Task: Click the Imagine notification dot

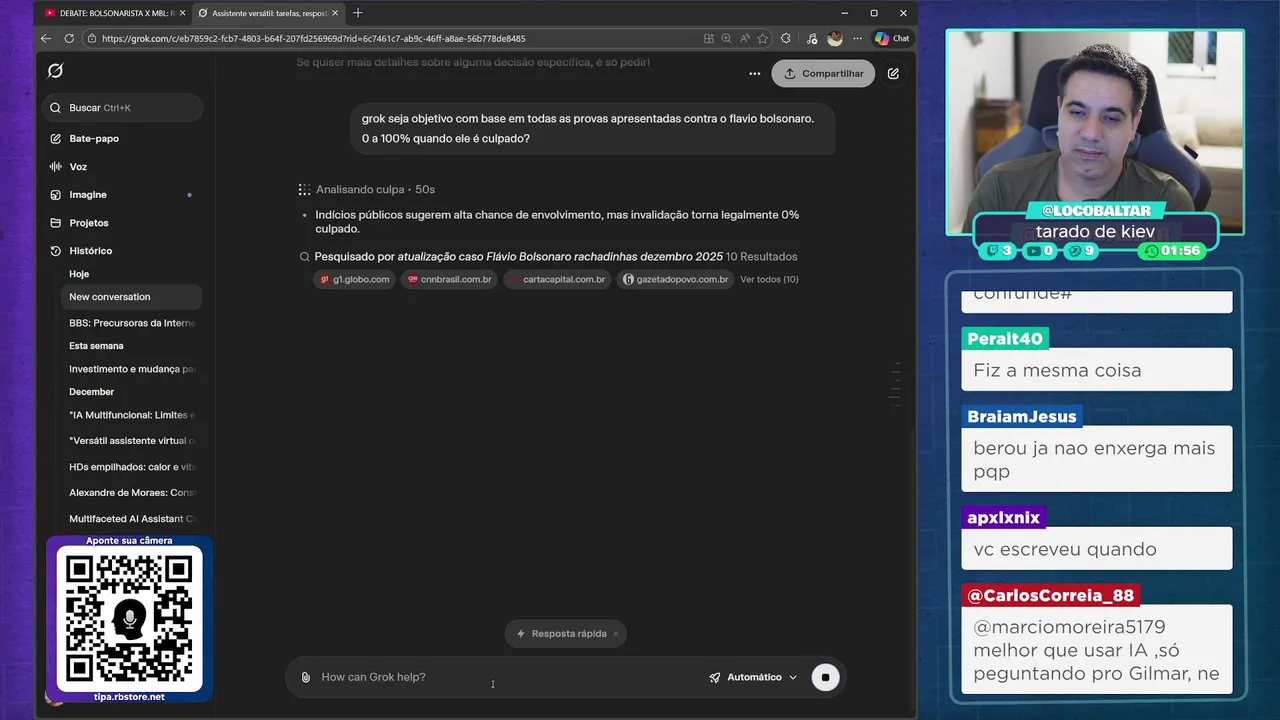Action: pos(189,195)
